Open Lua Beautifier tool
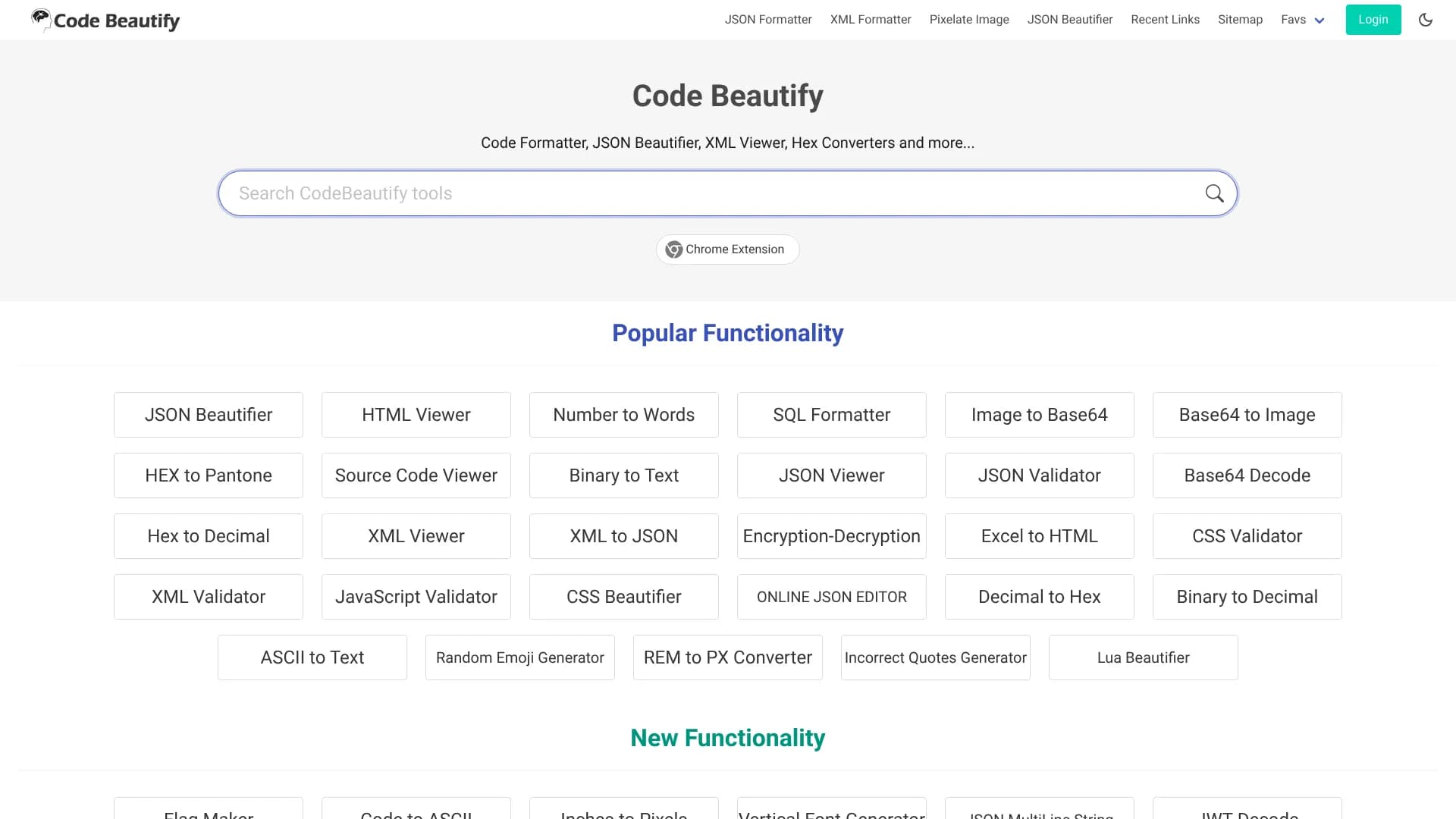The height and width of the screenshot is (819, 1456). (x=1144, y=657)
